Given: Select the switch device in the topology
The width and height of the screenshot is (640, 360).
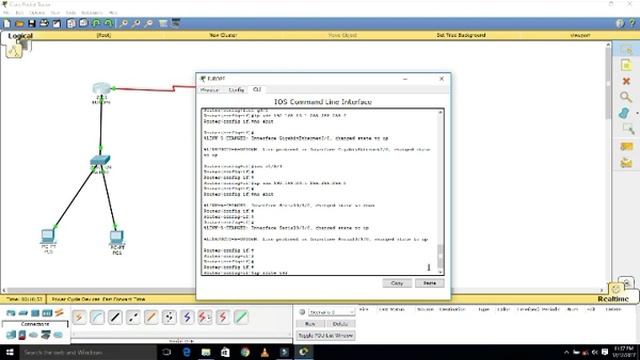Looking at the screenshot, I should [x=100, y=160].
